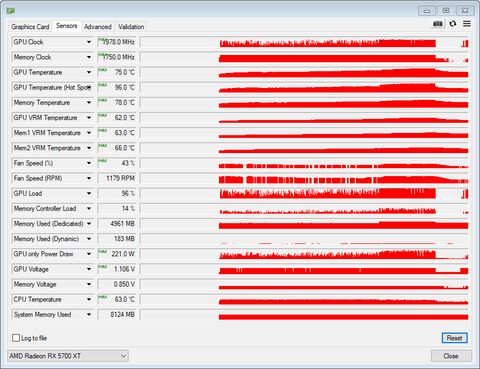Click the refresh sensors icon
This screenshot has width=480, height=369.
pyautogui.click(x=453, y=24)
